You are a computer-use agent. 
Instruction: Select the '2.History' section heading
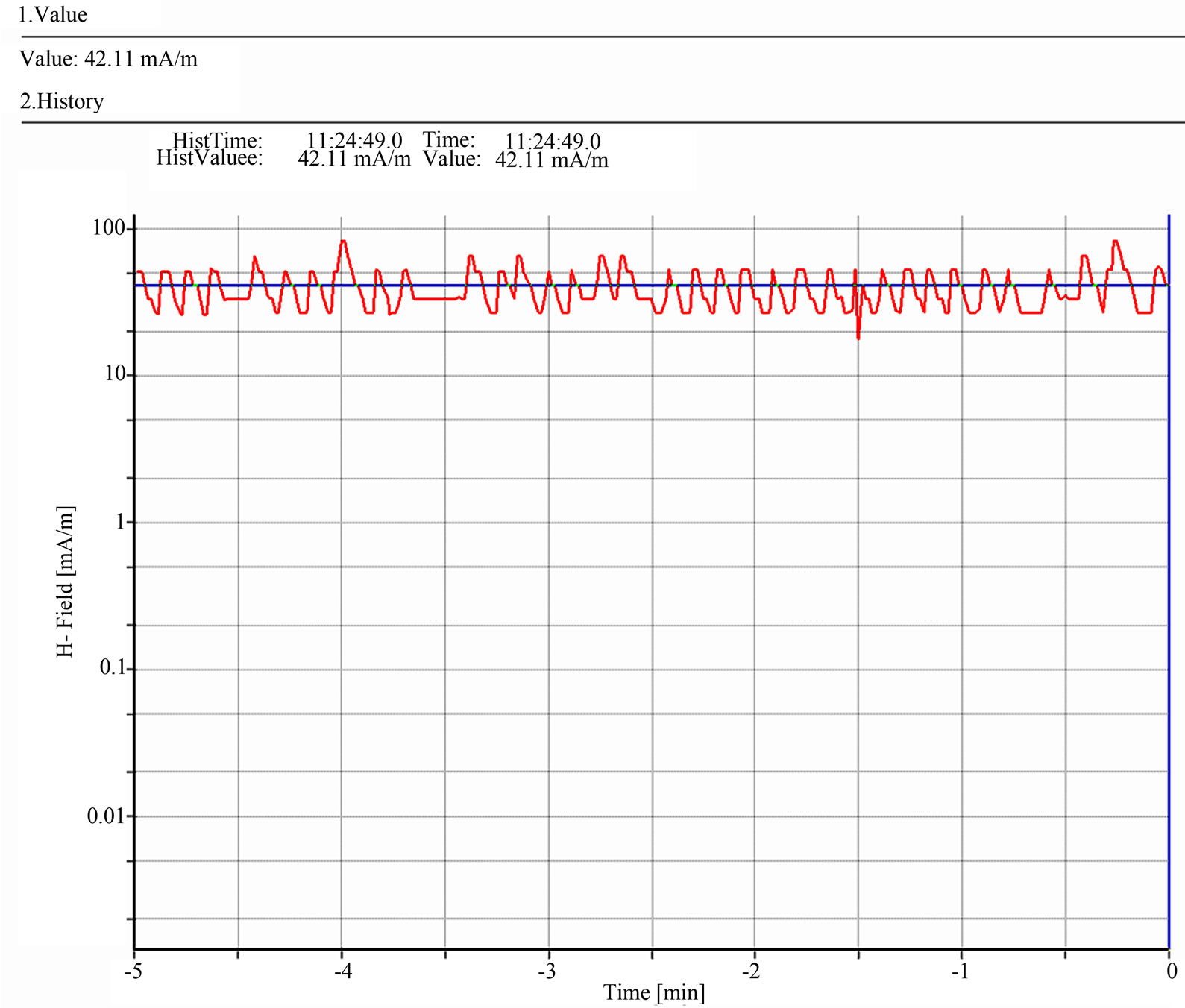[62, 101]
